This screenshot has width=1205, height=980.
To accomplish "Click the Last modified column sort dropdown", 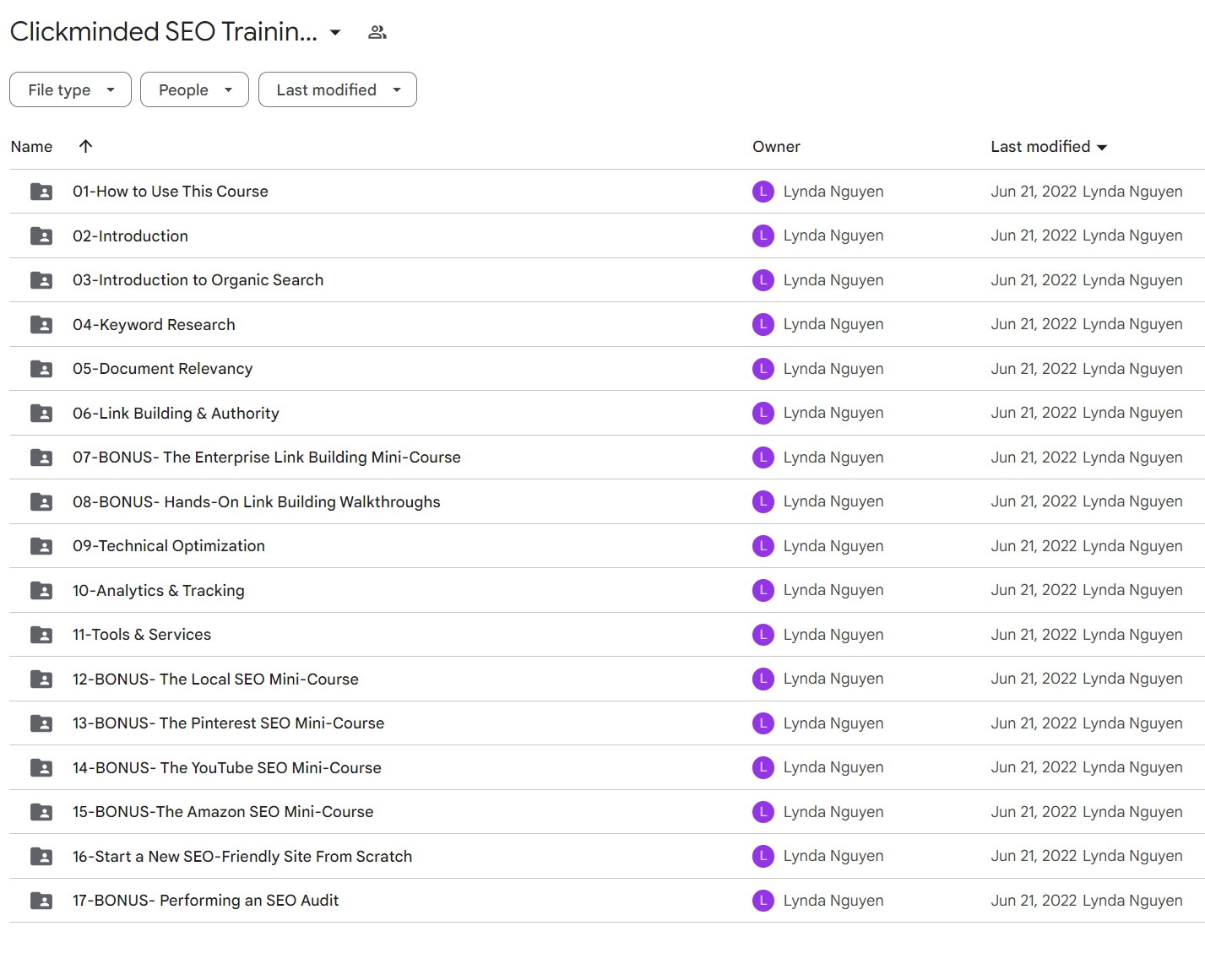I will [1102, 147].
